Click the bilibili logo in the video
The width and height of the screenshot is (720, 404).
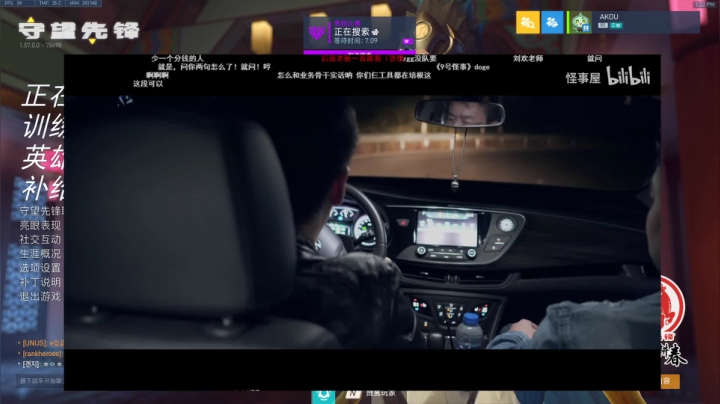pyautogui.click(x=628, y=76)
